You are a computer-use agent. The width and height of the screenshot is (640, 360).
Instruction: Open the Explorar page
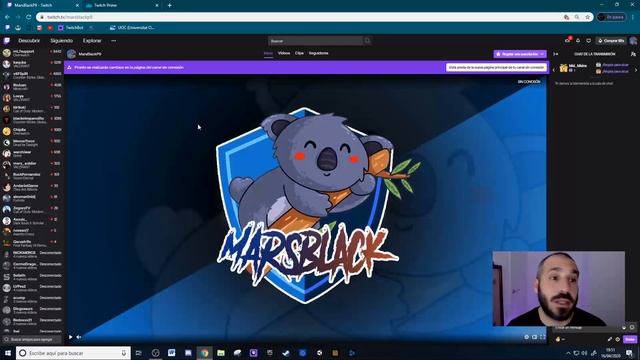tap(92, 41)
